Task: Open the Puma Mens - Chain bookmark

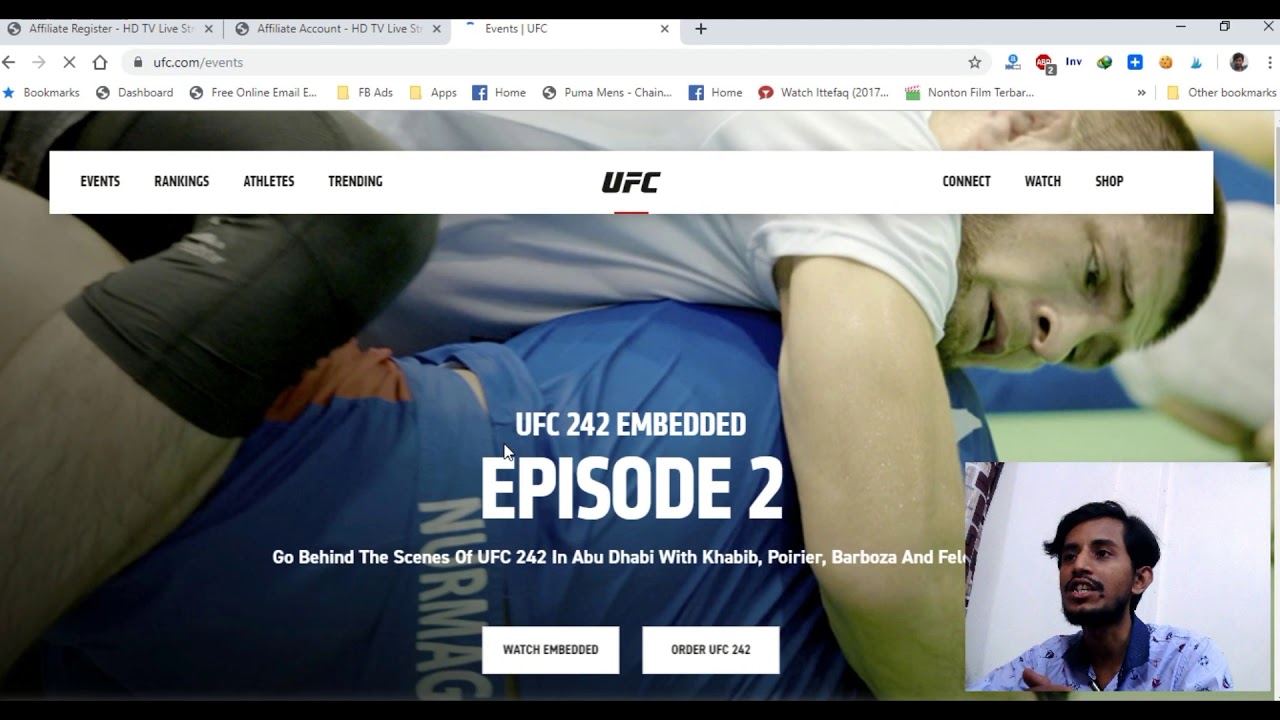Action: (x=607, y=92)
